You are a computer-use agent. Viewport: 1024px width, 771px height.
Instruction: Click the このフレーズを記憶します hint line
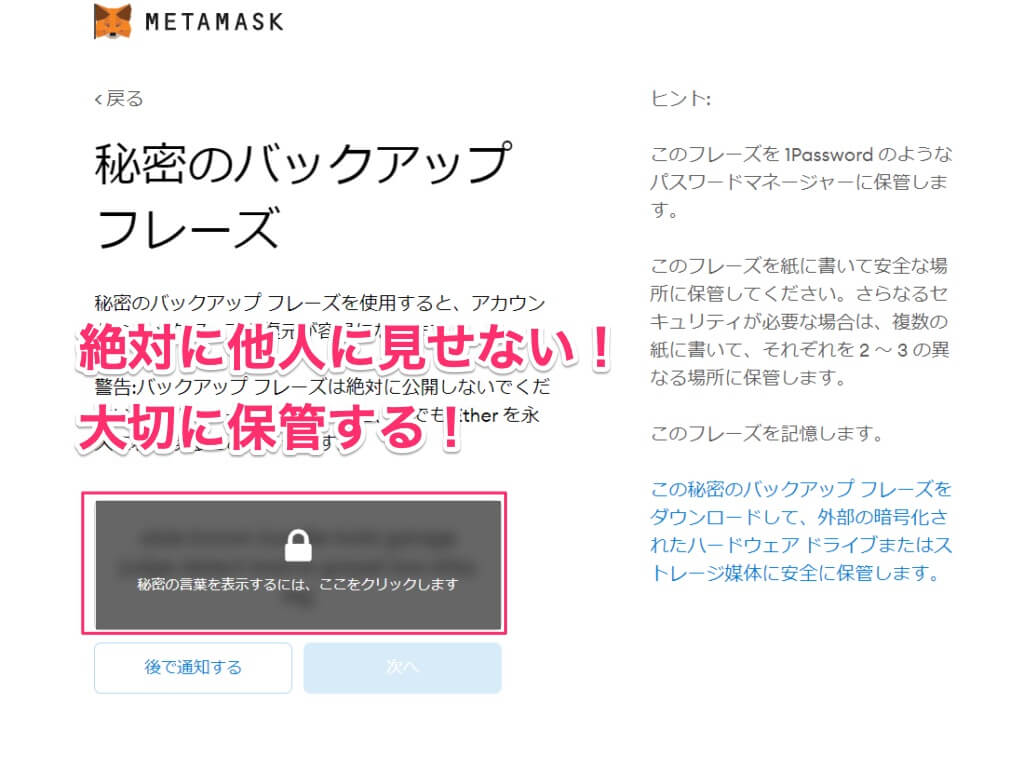(767, 433)
